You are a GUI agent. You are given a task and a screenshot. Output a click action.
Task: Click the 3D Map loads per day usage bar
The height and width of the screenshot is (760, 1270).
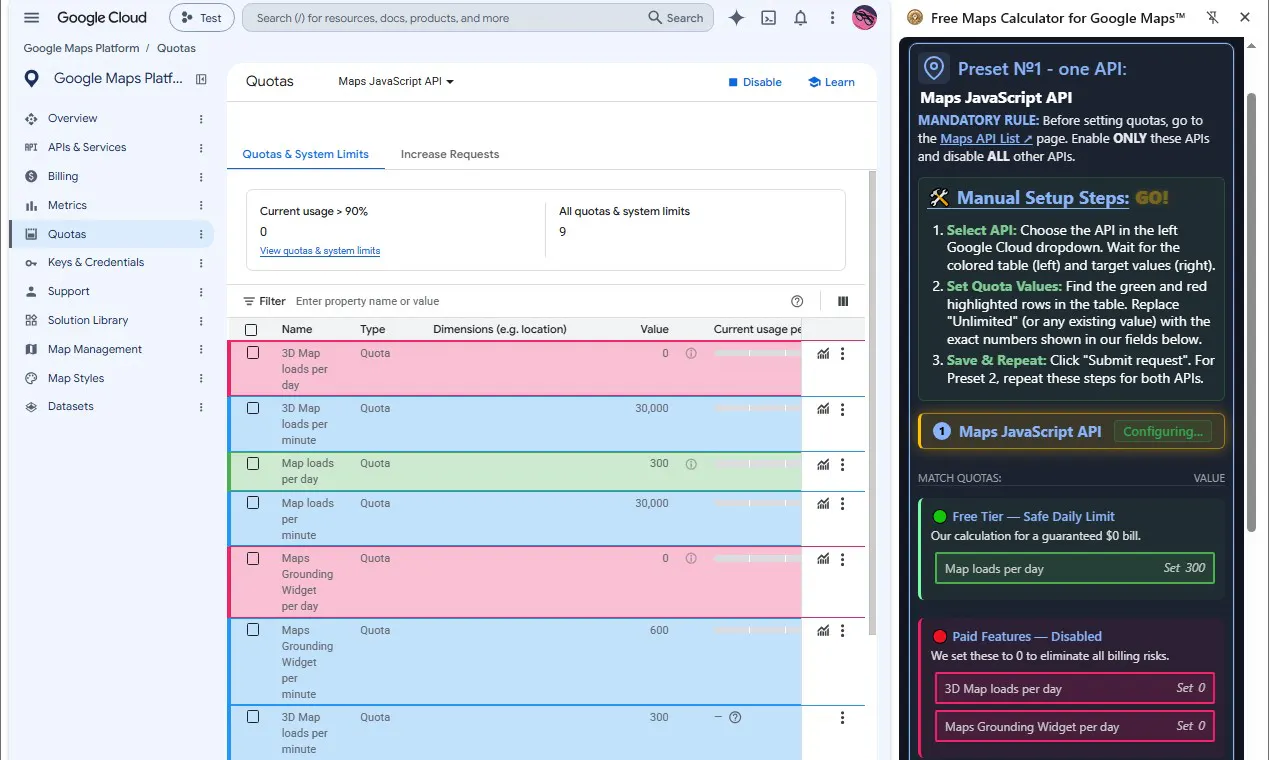[x=758, y=353]
